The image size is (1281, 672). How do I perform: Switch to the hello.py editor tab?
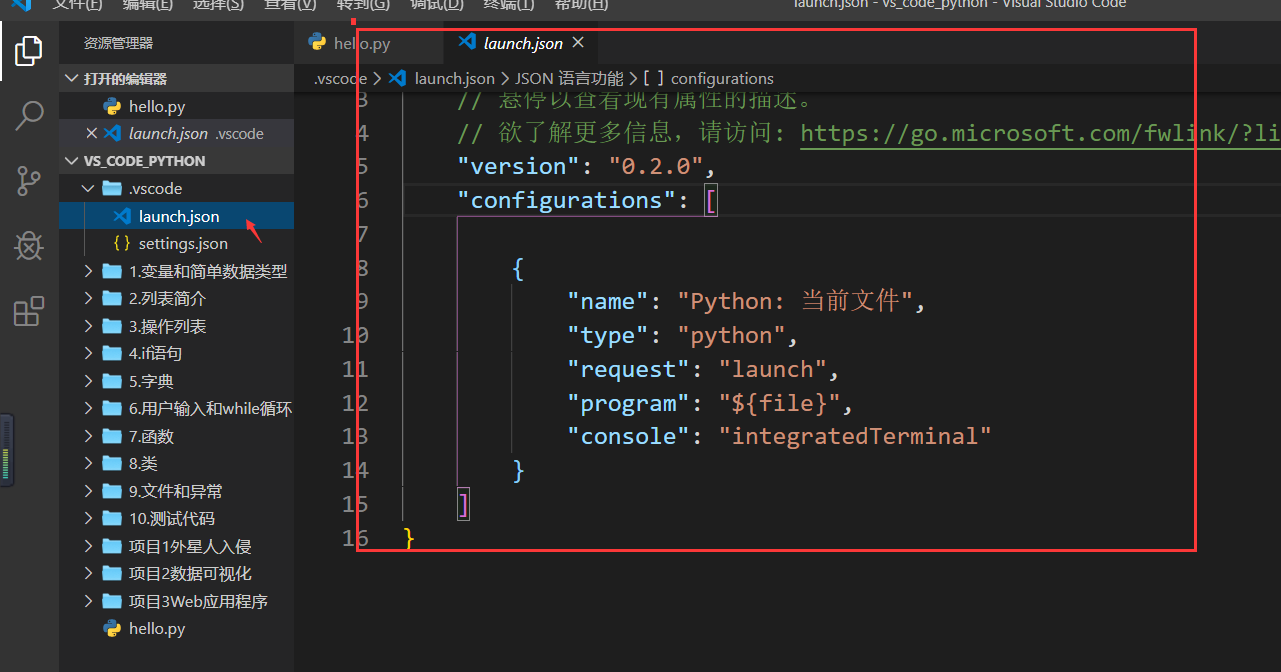[370, 43]
